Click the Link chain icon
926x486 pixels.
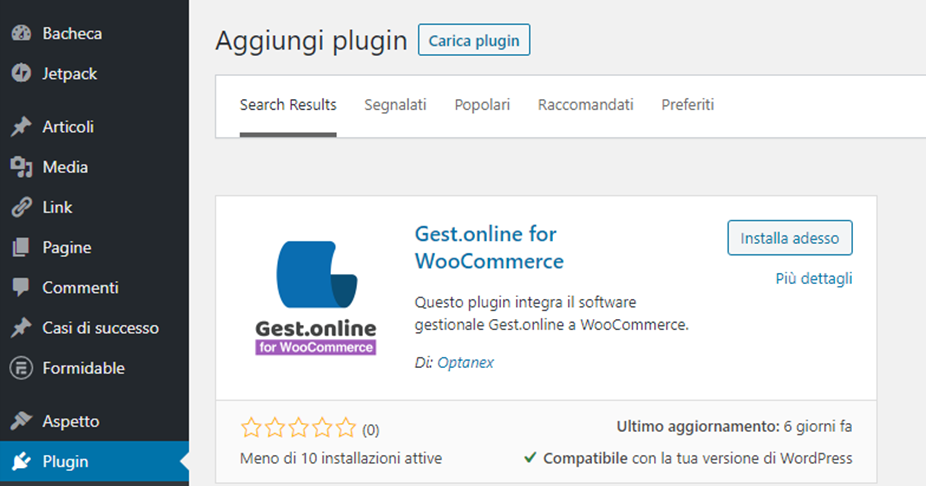pos(21,207)
